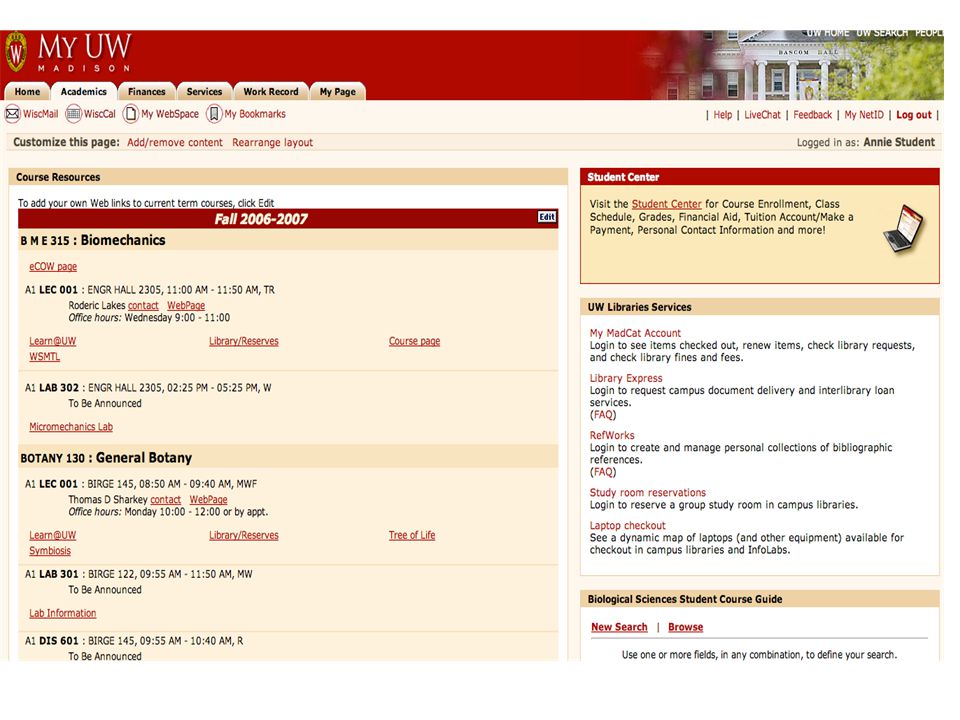Open the Finances tab
Image resolution: width=960 pixels, height=720 pixels.
(x=147, y=92)
